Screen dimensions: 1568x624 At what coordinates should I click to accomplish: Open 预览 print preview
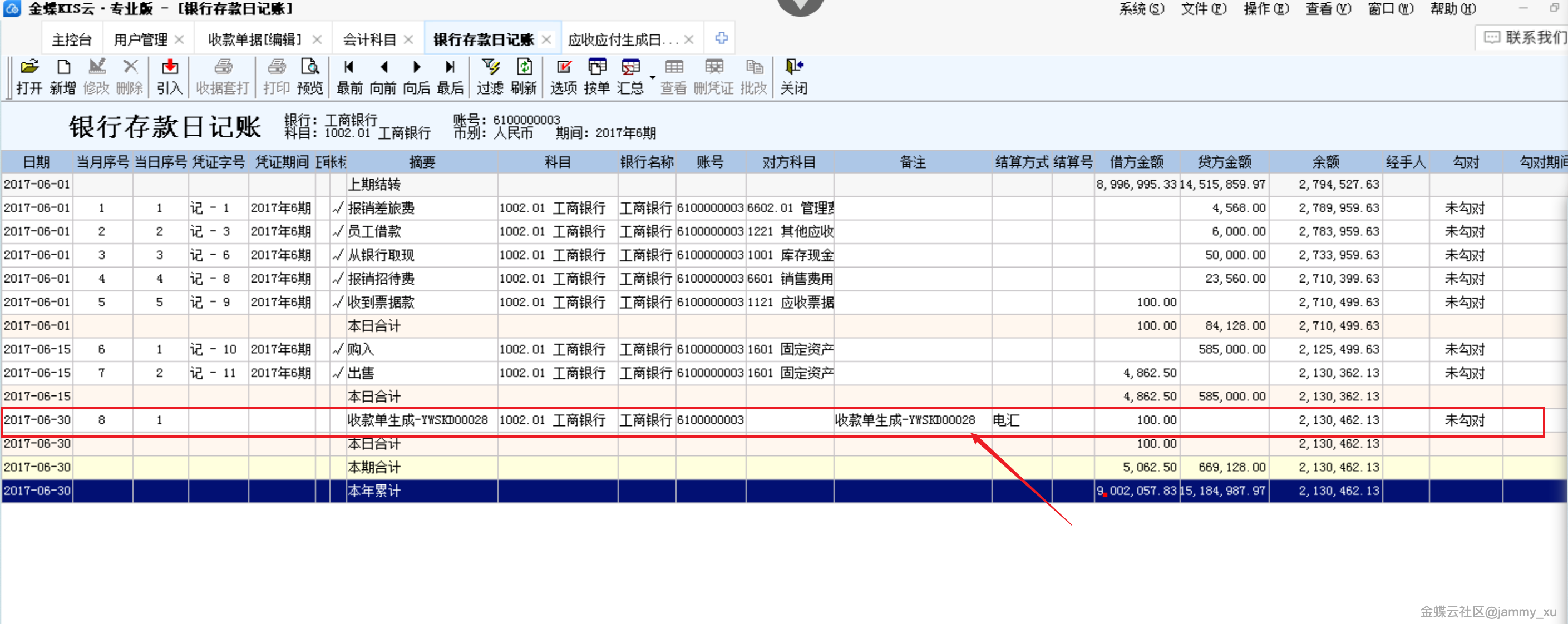310,76
